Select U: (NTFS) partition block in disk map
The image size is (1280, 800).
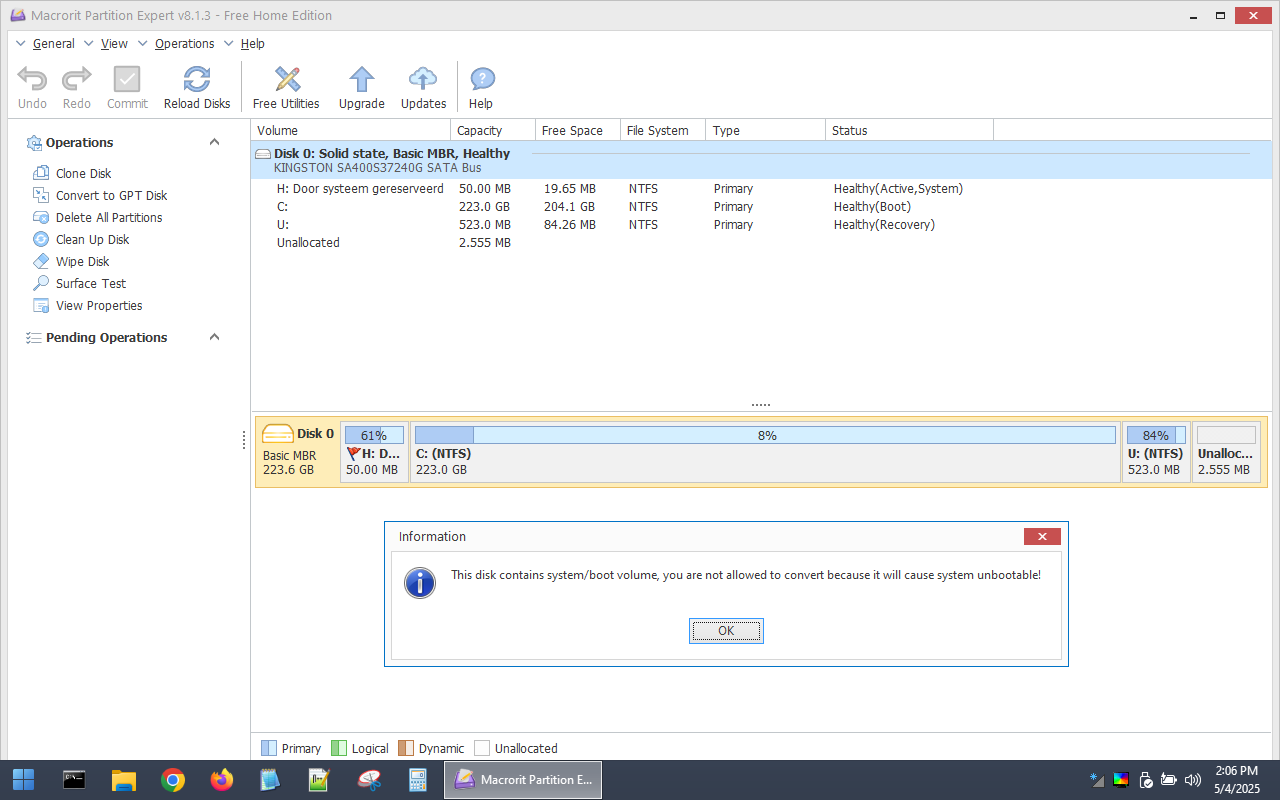[1156, 452]
